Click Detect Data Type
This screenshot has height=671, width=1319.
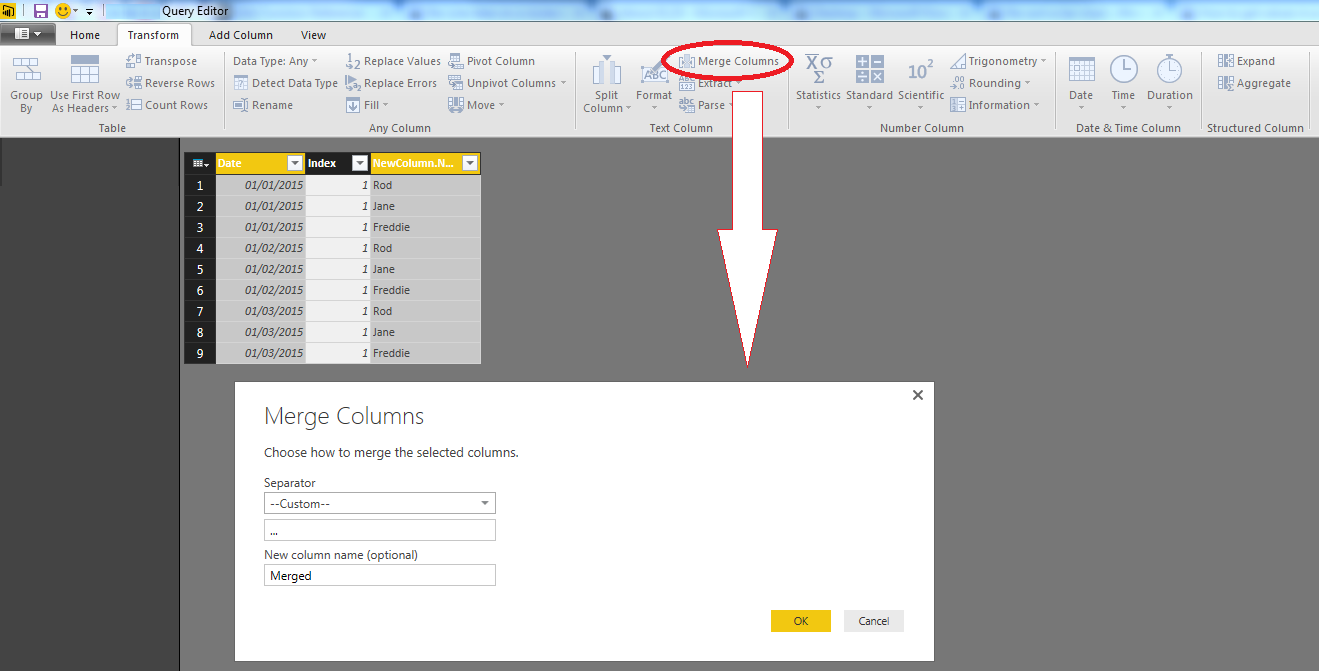click(286, 83)
